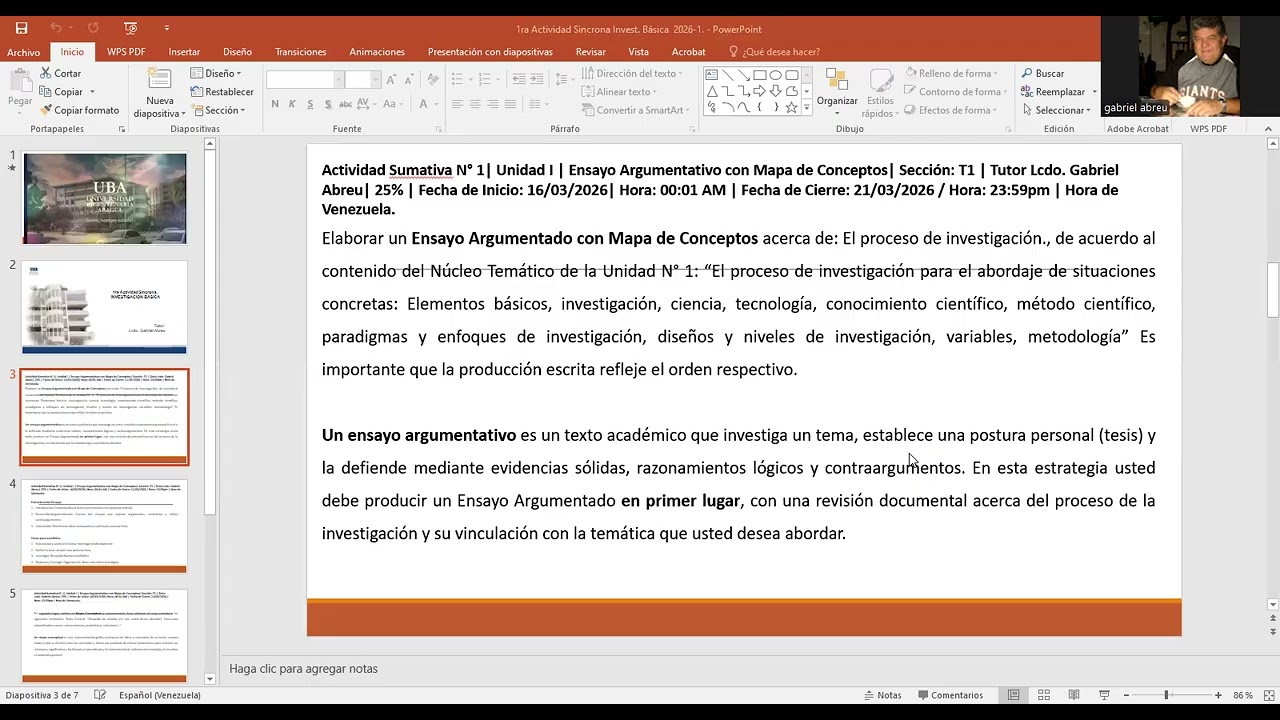
Task: Toggle left text alignment
Action: [x=456, y=104]
